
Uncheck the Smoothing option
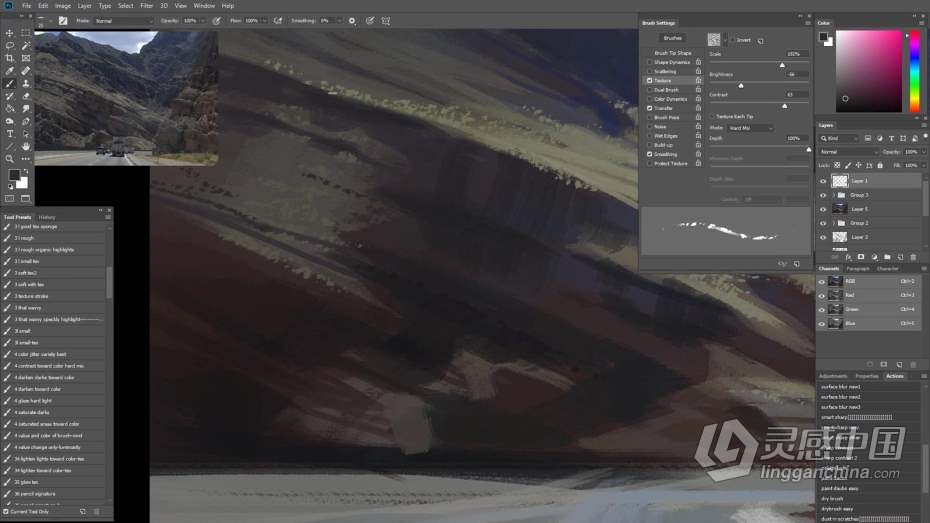[649, 154]
